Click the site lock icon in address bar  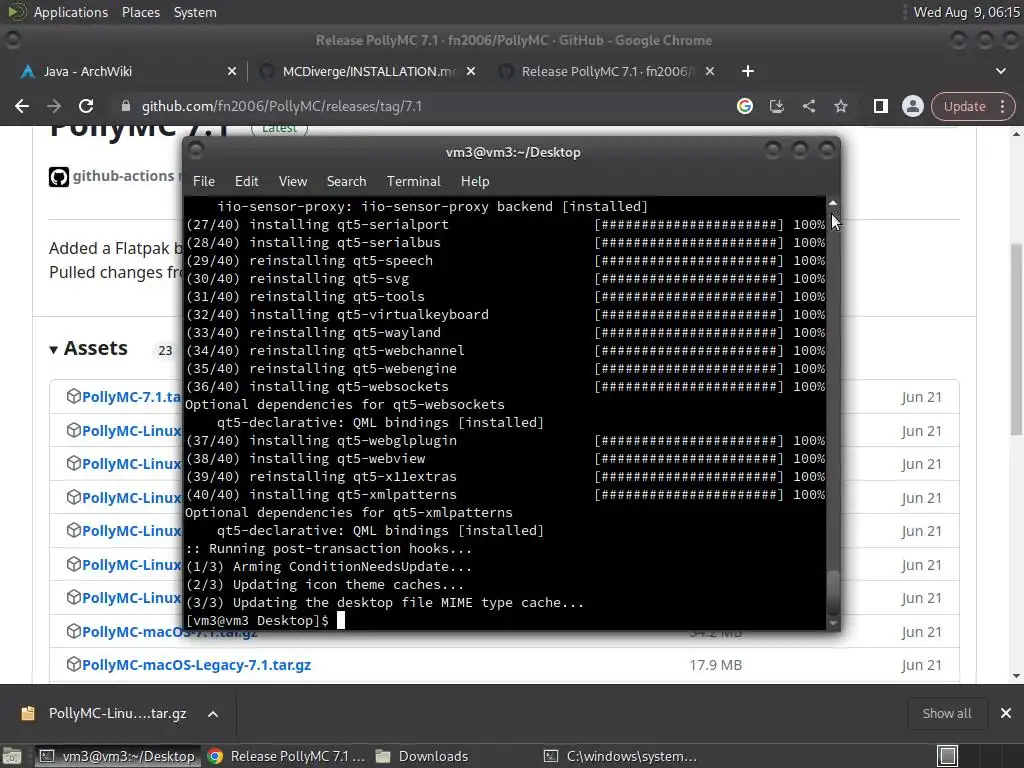(x=126, y=106)
